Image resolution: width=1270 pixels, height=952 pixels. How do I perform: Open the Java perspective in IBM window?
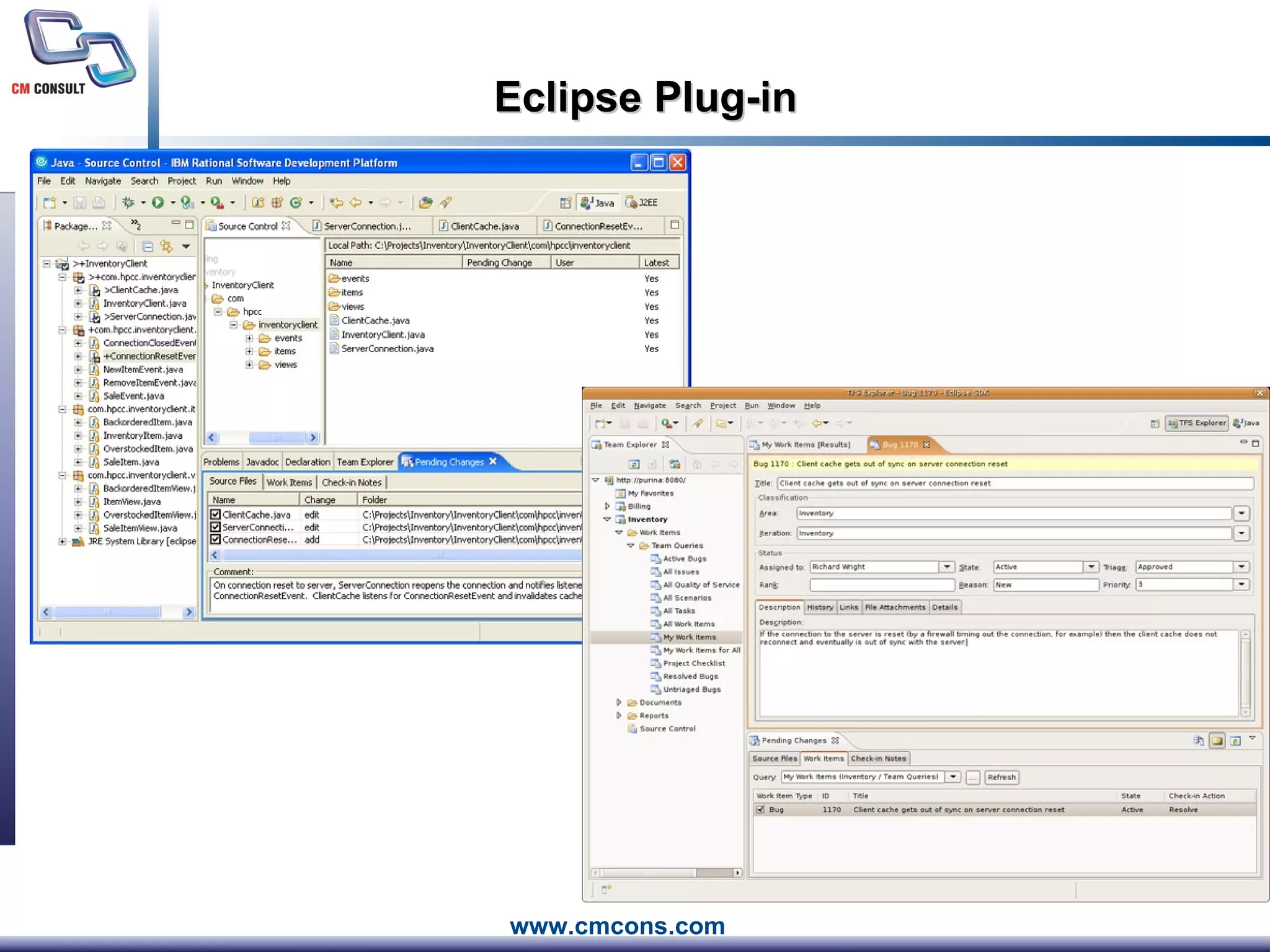[x=598, y=203]
